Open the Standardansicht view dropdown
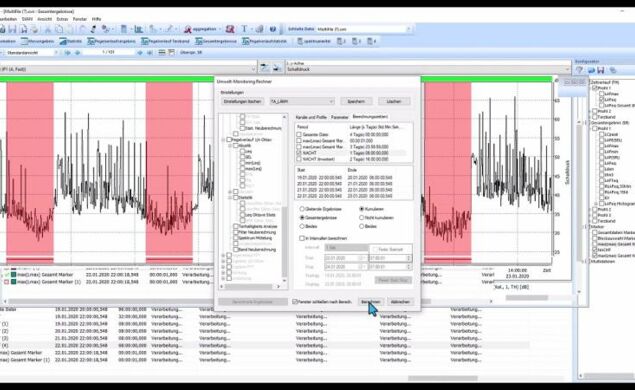The height and width of the screenshot is (390, 635). [31, 53]
